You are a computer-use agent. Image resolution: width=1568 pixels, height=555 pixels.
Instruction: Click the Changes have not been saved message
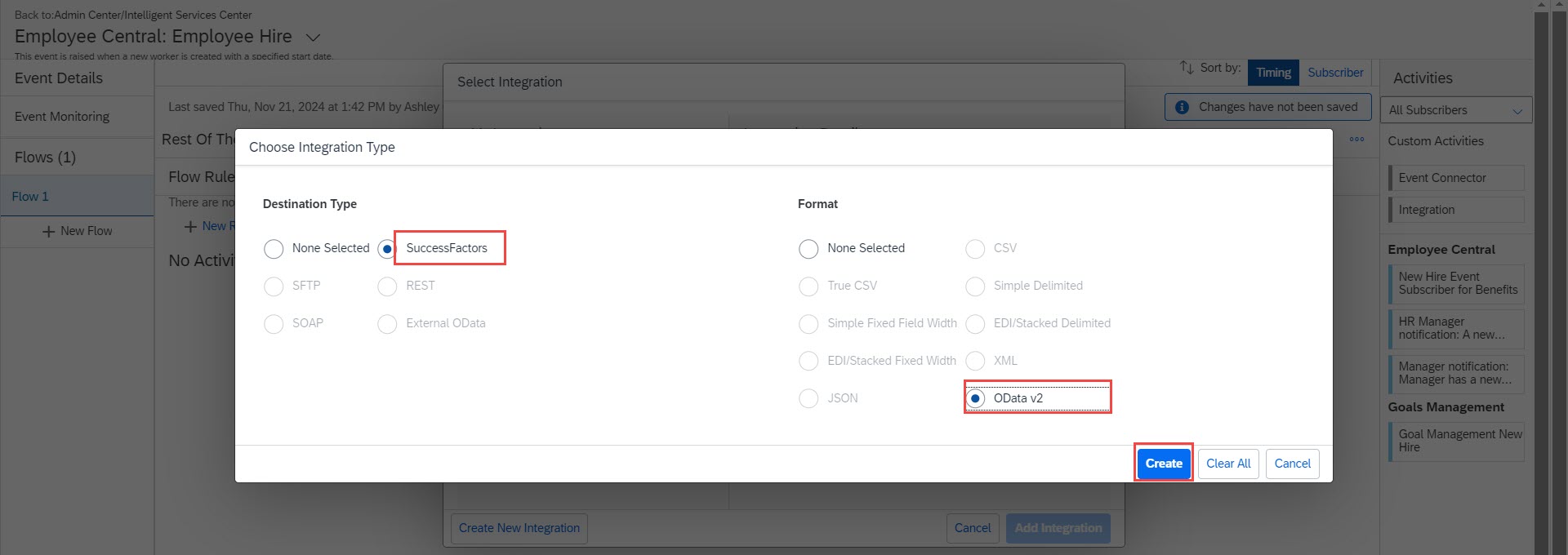point(1278,107)
